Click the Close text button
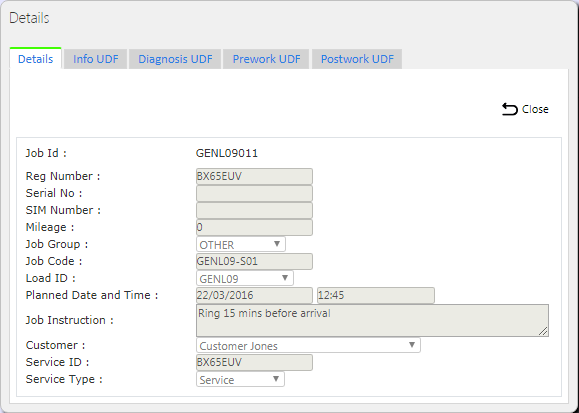Viewport: 579px width, 413px height. pyautogui.click(x=535, y=109)
